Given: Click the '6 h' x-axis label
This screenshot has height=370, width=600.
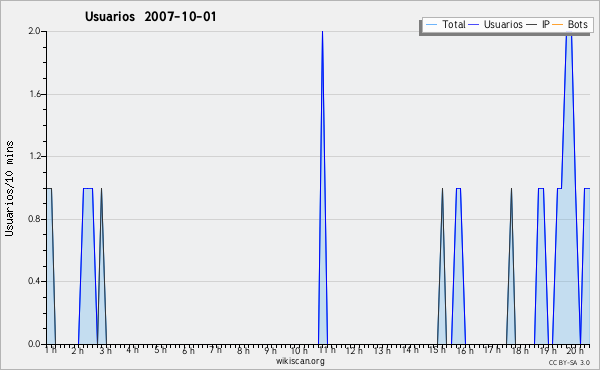Looking at the screenshot, I should coord(188,350).
